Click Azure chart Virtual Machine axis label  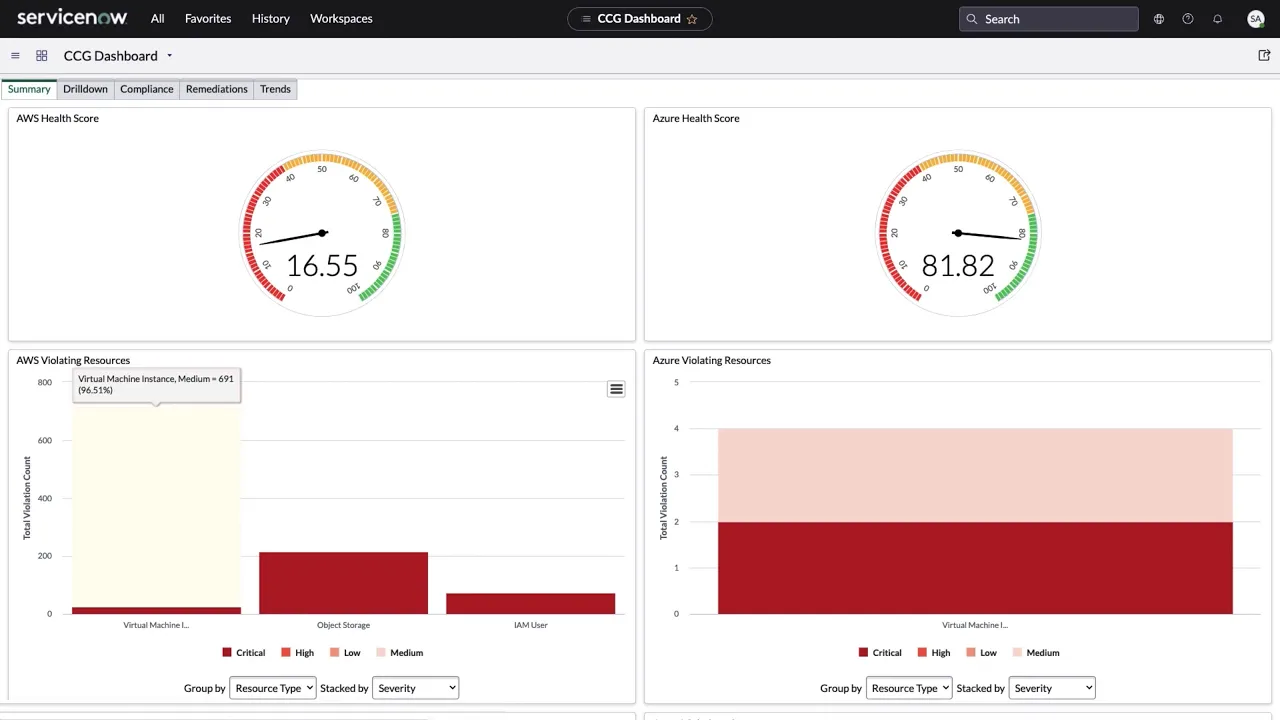(974, 625)
